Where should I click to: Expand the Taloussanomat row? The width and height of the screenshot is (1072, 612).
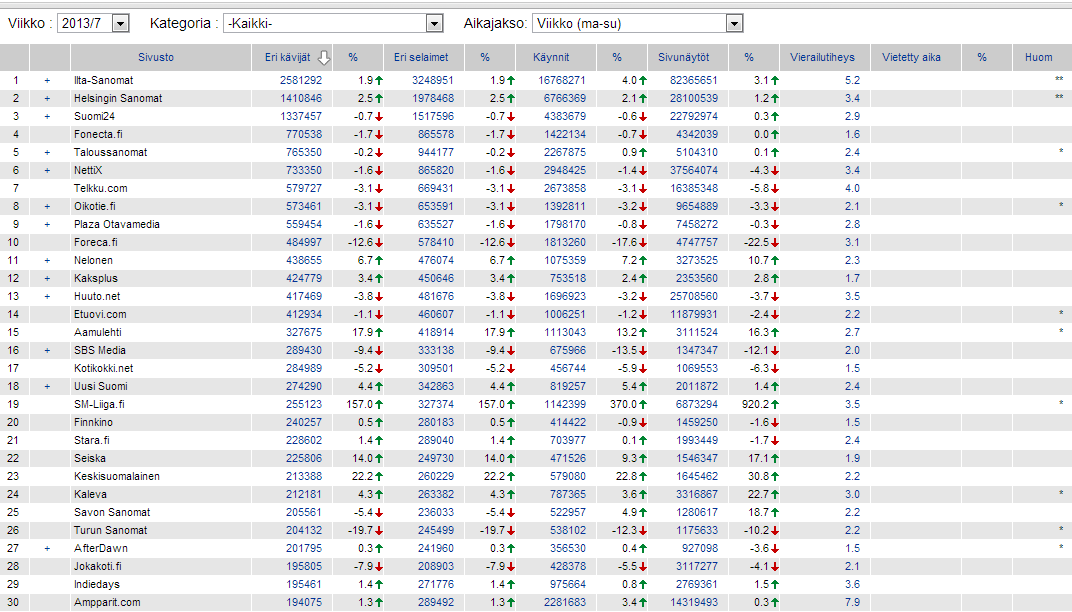[47, 152]
